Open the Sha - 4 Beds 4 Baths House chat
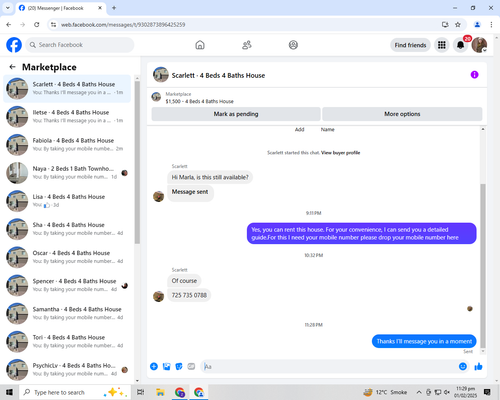The image size is (500, 400). (67, 229)
